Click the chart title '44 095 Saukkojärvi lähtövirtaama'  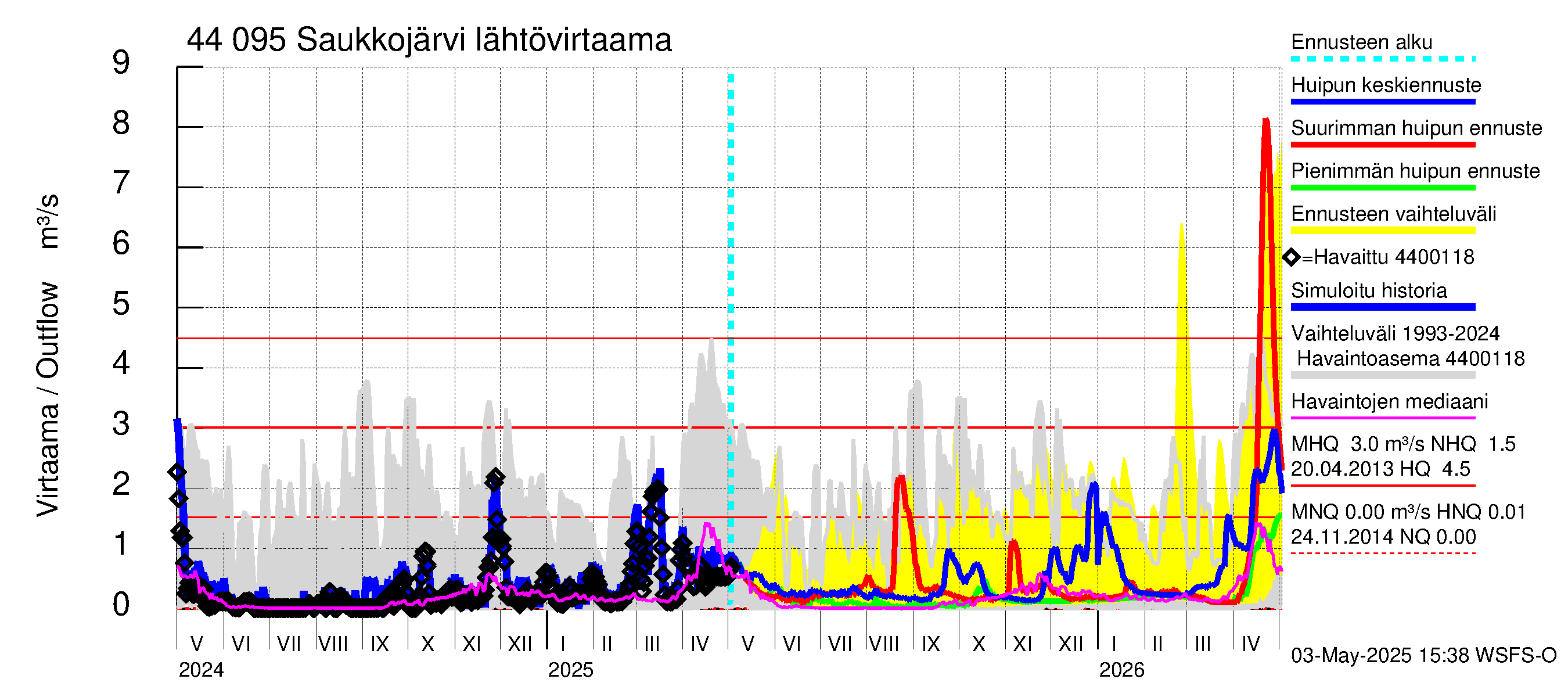[429, 40]
